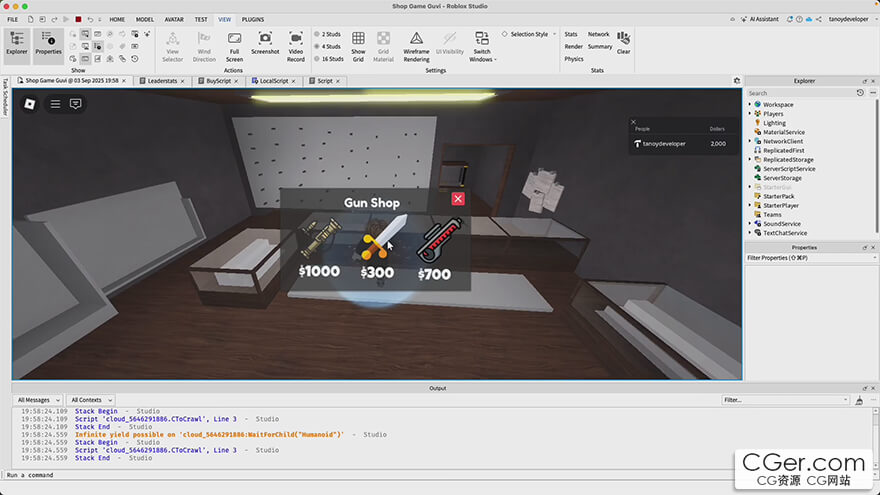Expand the ReplicatedStorage node
The height and width of the screenshot is (495, 880).
click(x=750, y=159)
